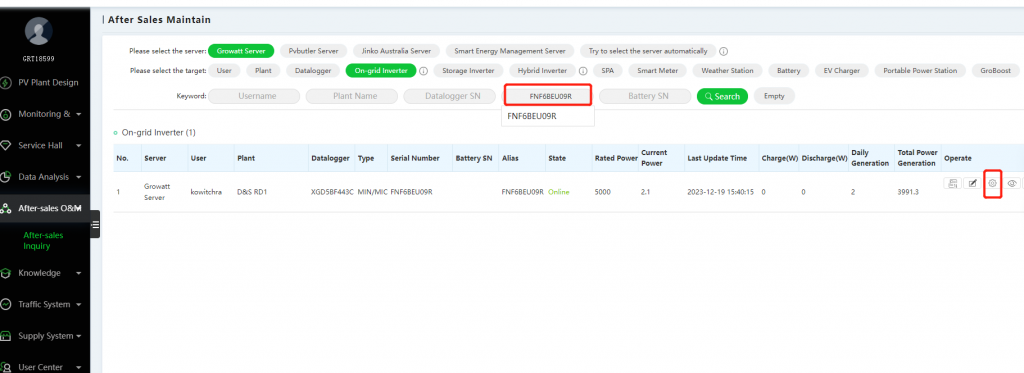Click the Monitoring sidebar icon
Image resolution: width=1024 pixels, height=373 pixels.
(6, 114)
